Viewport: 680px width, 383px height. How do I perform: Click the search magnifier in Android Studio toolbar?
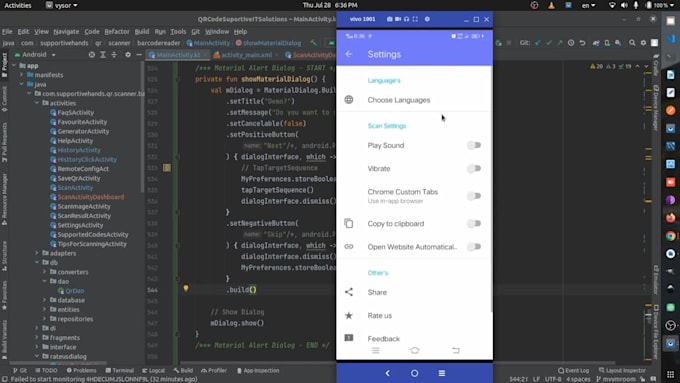pyautogui.click(x=632, y=43)
